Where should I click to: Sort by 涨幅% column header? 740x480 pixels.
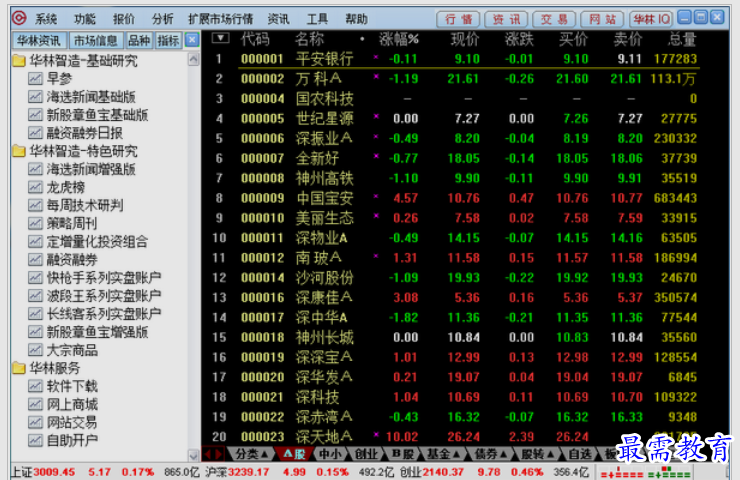point(398,39)
